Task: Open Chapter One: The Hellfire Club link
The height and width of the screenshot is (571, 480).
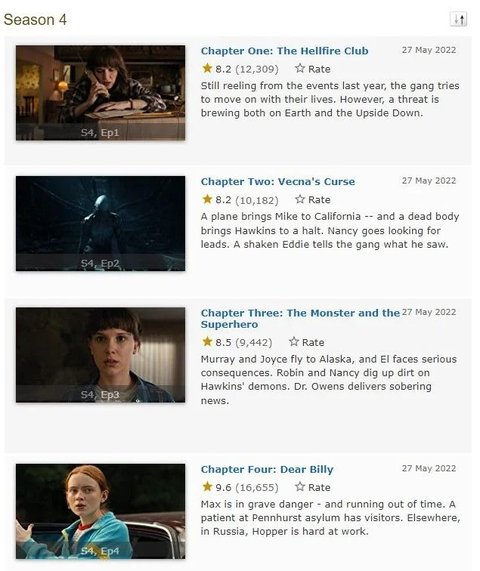Action: pos(284,51)
